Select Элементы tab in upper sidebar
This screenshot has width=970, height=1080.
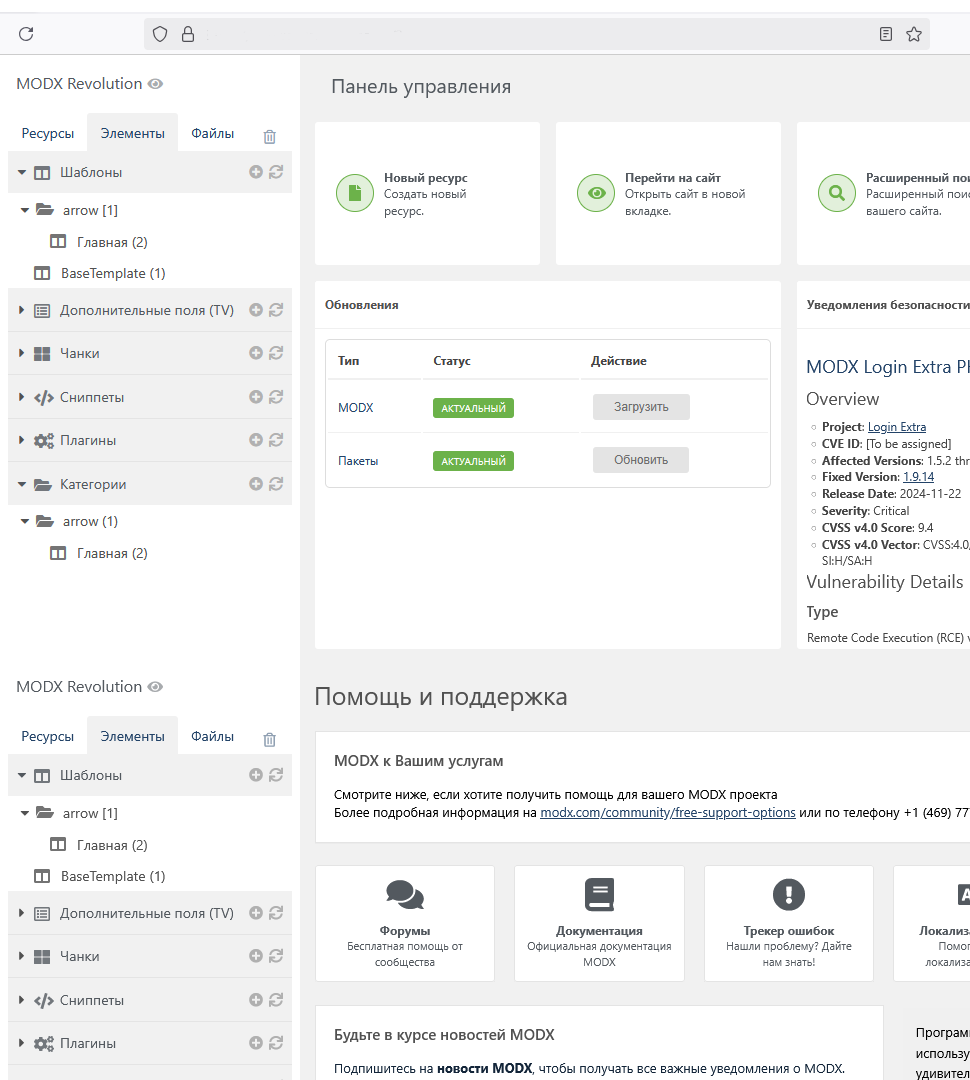pos(132,133)
